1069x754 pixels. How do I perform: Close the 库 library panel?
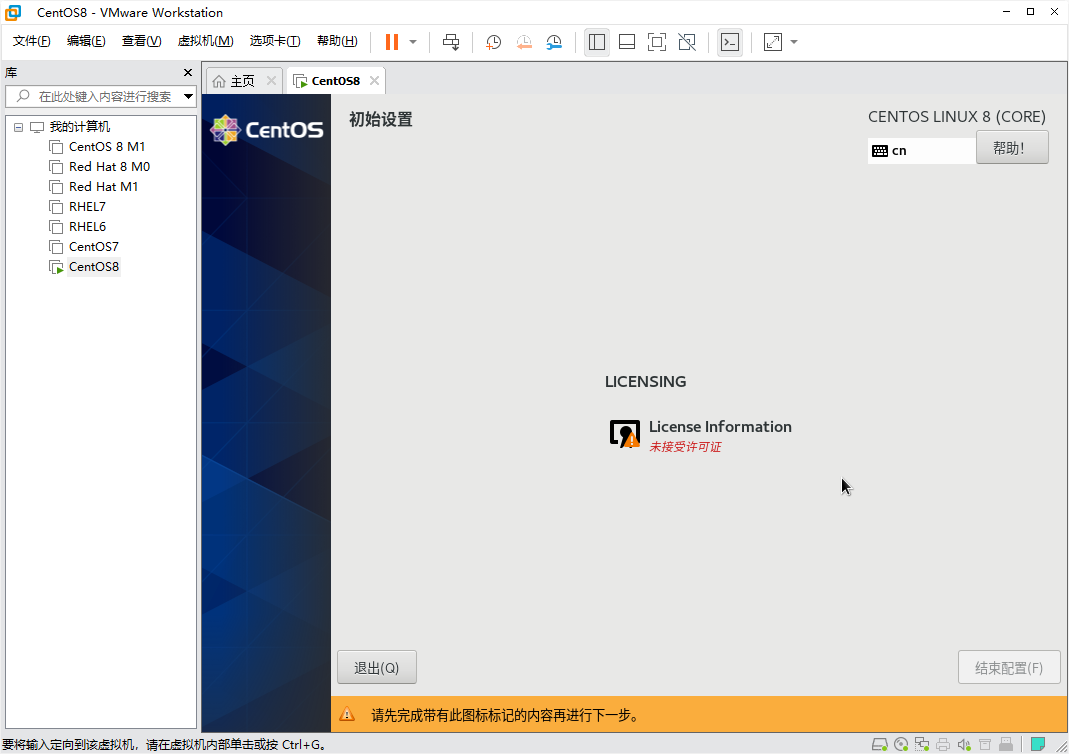[188, 73]
